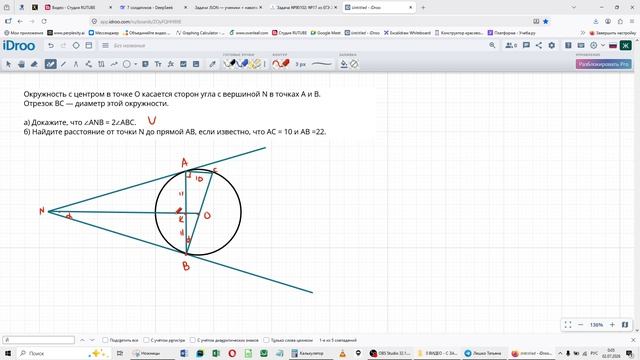Change language via the flag icon
Screen dimensions: 640x360
pyautogui.click(x=613, y=46)
